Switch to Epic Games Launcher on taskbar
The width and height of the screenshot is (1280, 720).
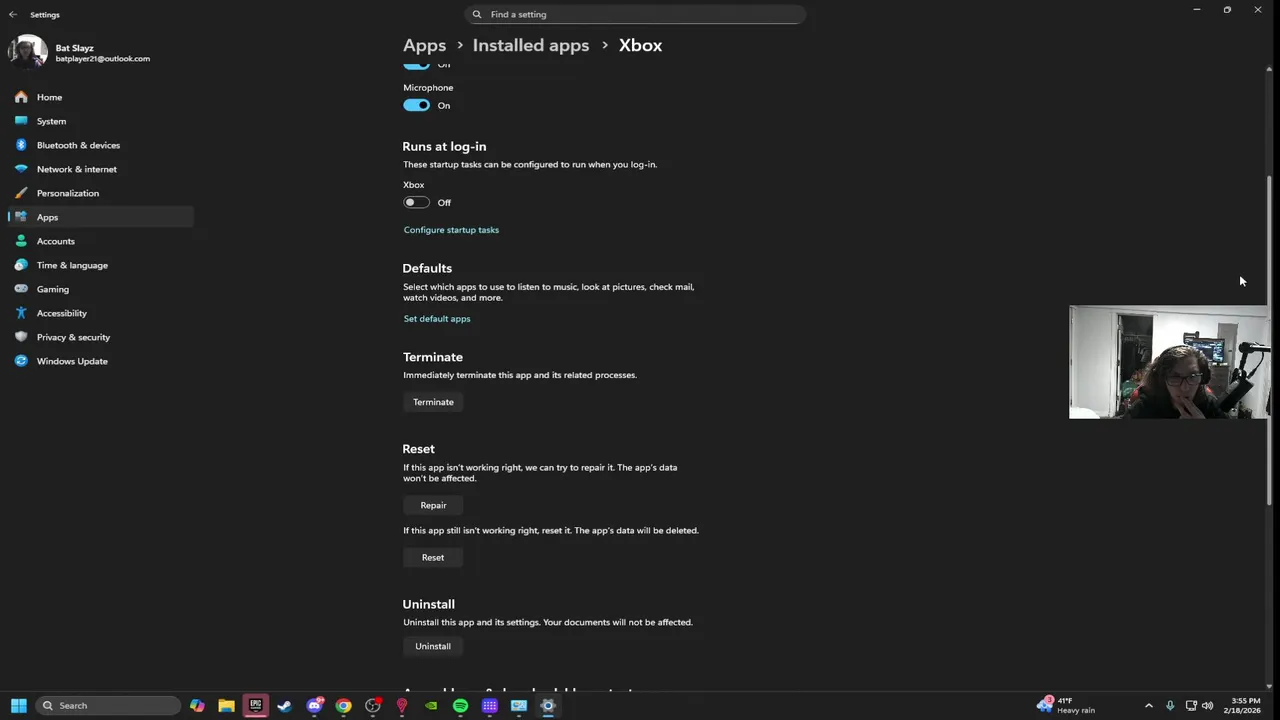tap(256, 705)
